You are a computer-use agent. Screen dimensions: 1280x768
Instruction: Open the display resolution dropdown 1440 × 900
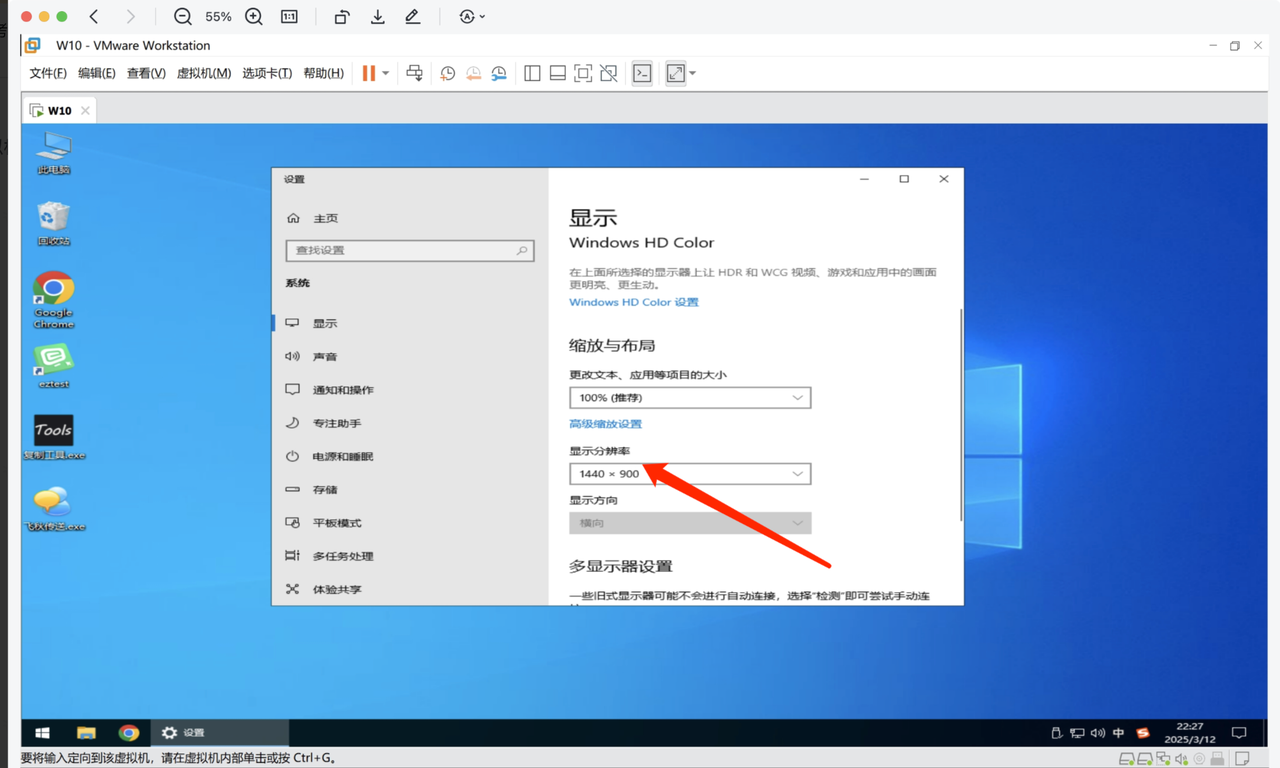[x=689, y=474]
